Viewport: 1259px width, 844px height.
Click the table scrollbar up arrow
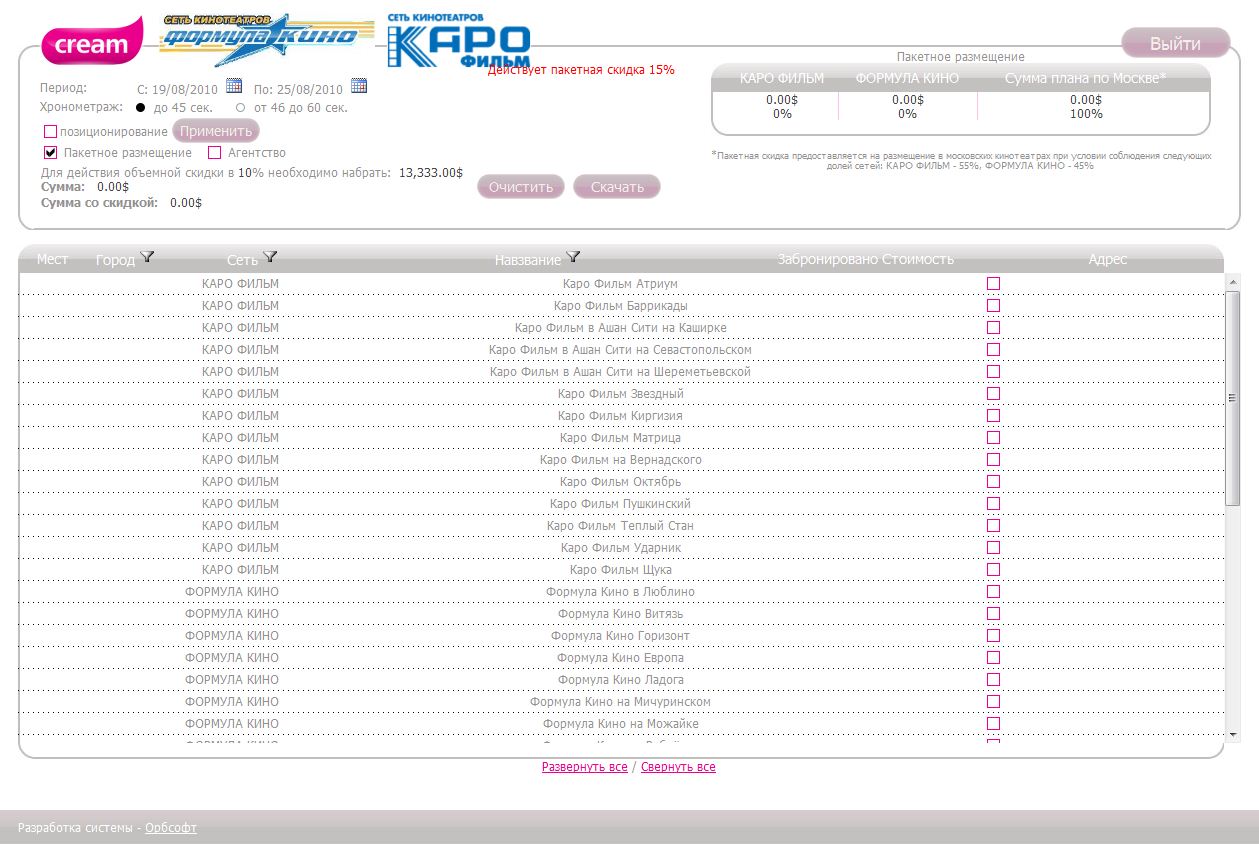pos(1232,282)
